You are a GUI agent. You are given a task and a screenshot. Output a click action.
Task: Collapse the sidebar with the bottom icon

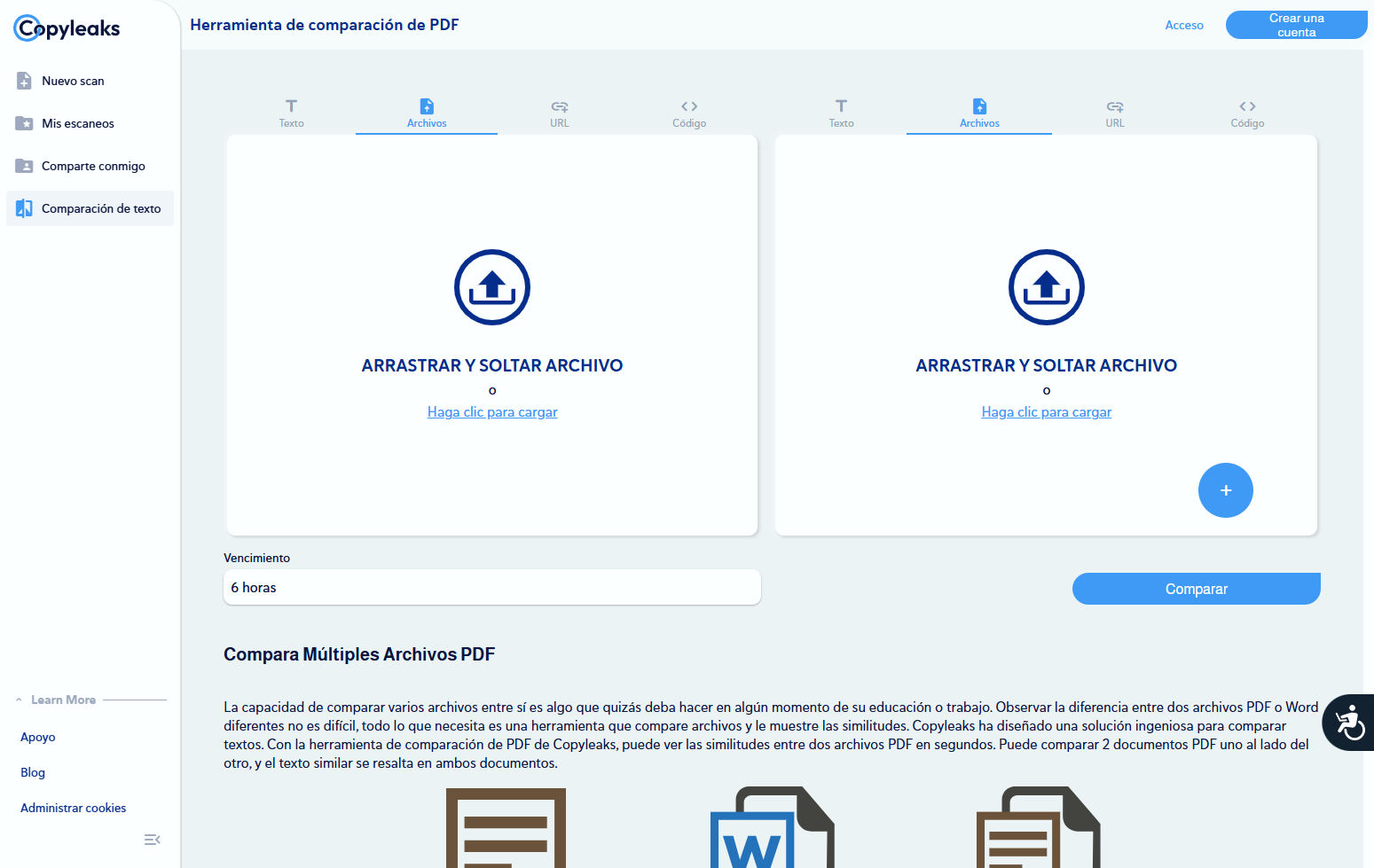point(152,839)
